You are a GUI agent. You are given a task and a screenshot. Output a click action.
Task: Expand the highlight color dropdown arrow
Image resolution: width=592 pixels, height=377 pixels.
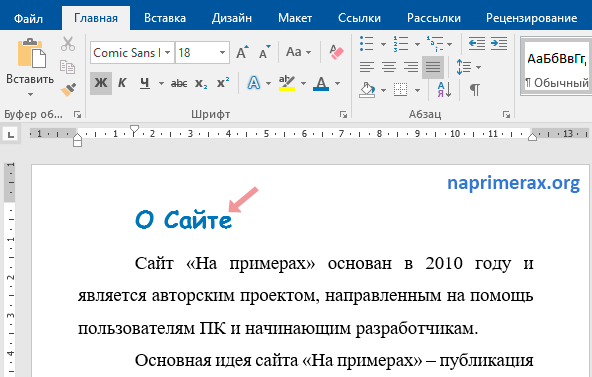[x=303, y=83]
